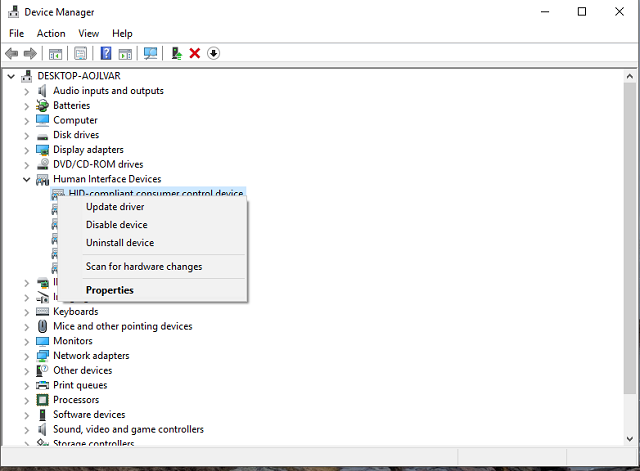
Task: Expand the Monitors category
Action: [27, 342]
